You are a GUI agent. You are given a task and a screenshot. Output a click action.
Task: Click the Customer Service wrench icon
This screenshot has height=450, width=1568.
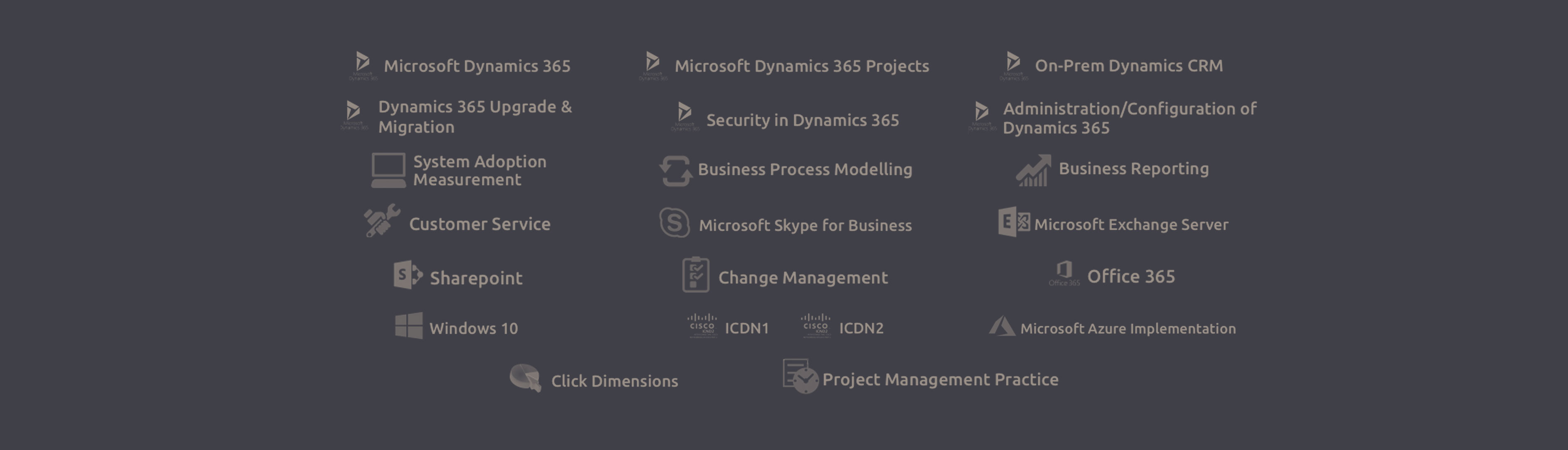[x=382, y=220]
